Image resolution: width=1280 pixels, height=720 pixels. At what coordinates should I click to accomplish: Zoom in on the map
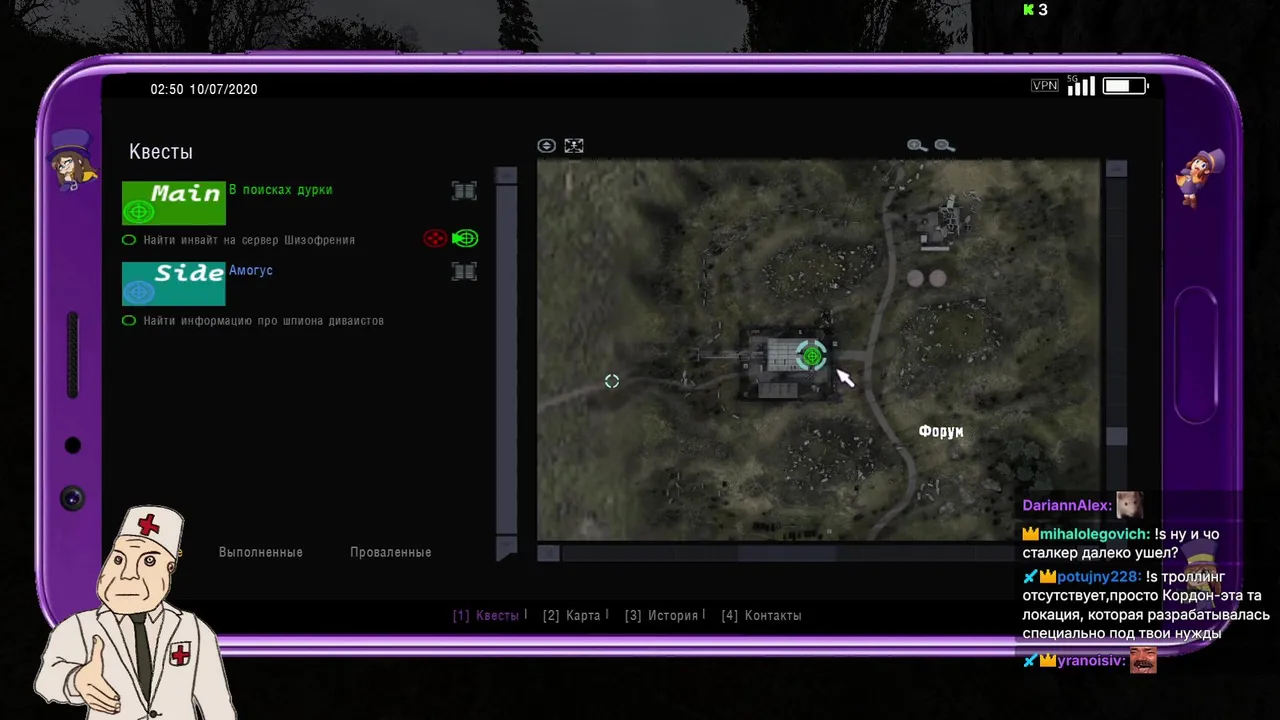(917, 146)
